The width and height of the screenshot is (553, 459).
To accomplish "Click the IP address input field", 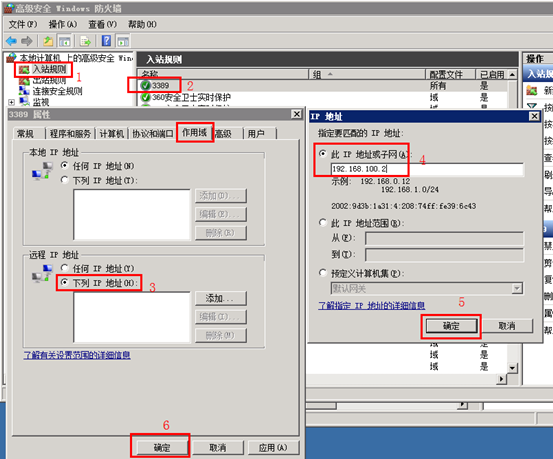I will pos(427,169).
